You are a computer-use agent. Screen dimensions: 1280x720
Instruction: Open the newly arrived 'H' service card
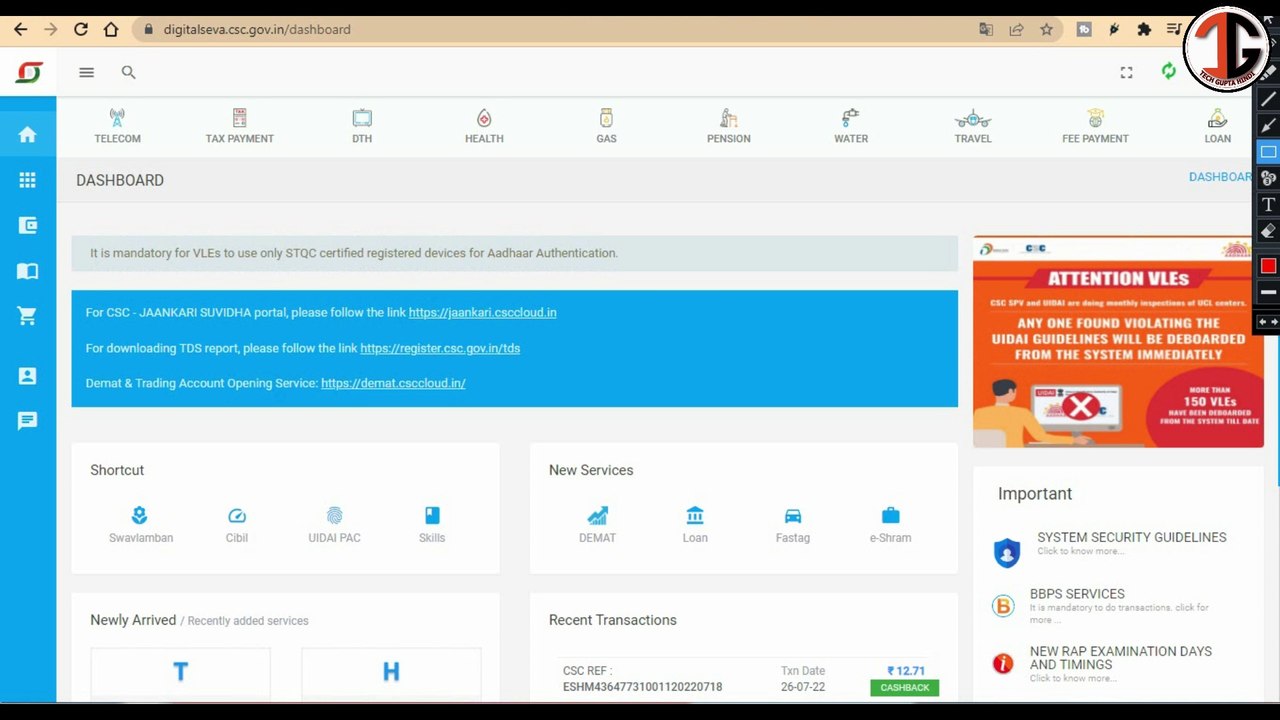[391, 673]
